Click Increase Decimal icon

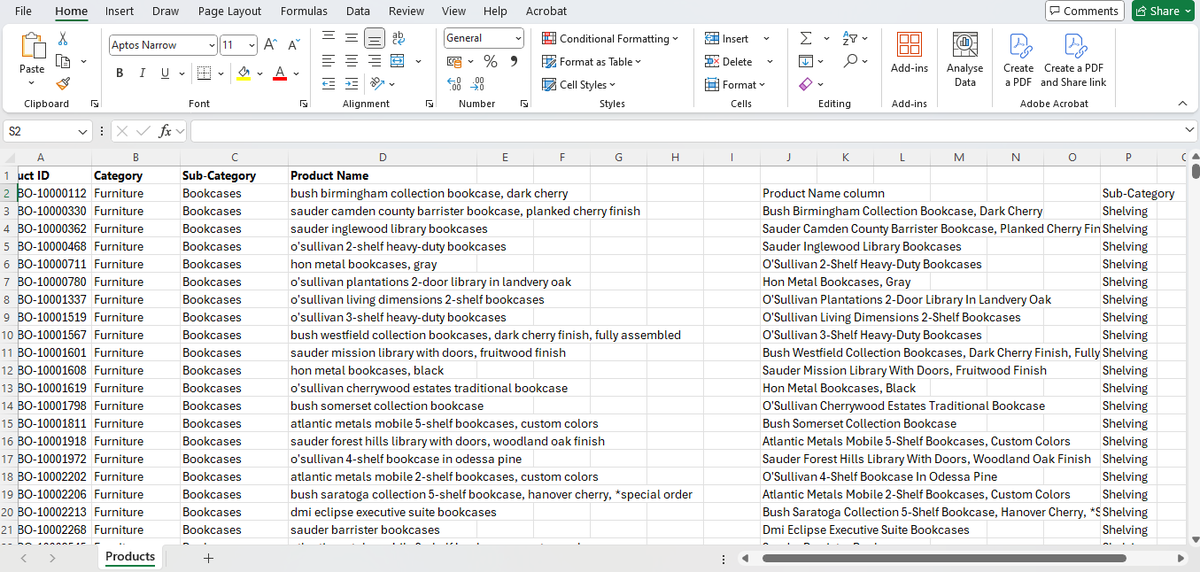[x=454, y=85]
